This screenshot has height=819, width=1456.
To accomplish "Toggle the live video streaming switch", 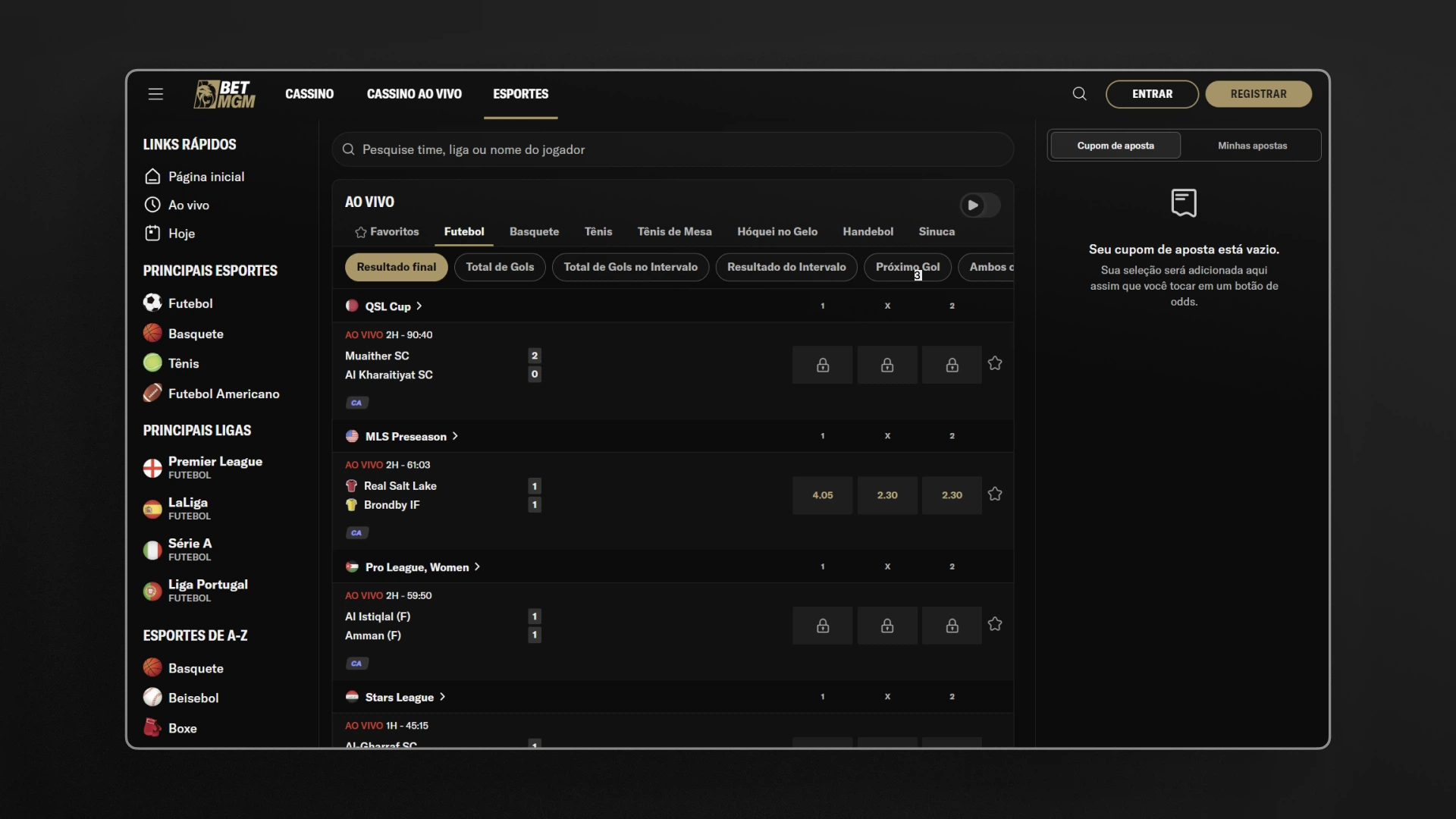I will tap(980, 205).
